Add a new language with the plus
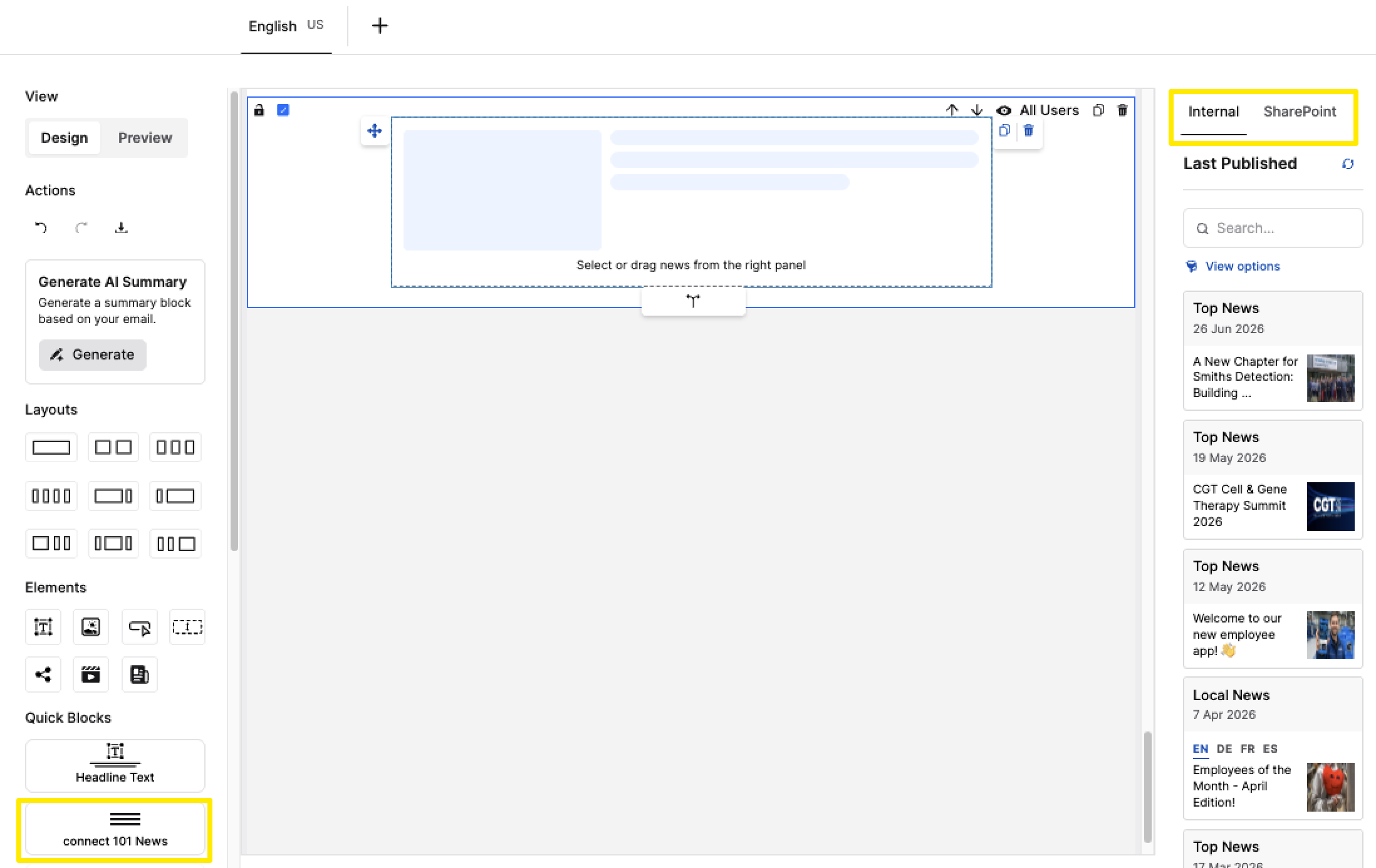 (380, 26)
